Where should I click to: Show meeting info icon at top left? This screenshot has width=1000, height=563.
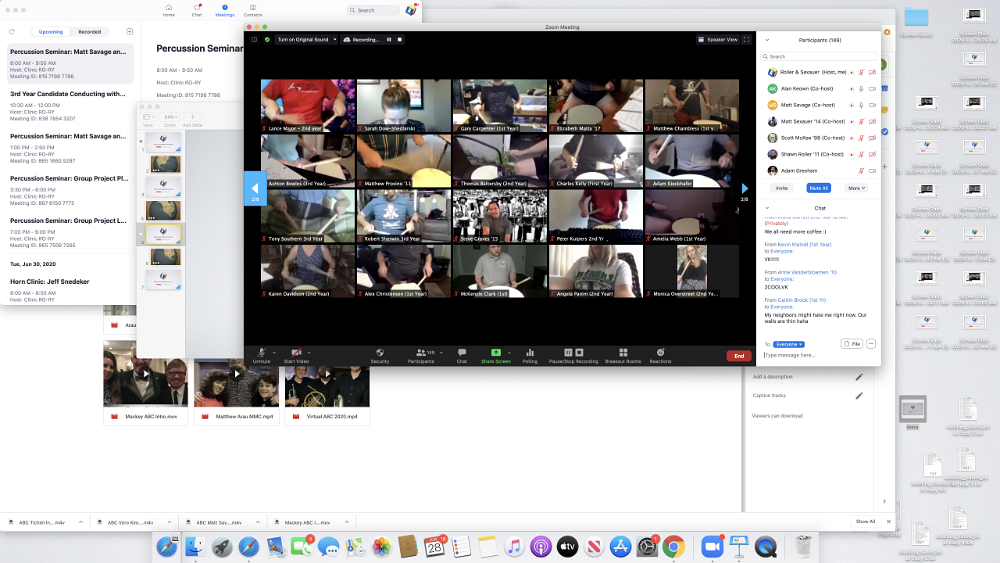(x=254, y=40)
